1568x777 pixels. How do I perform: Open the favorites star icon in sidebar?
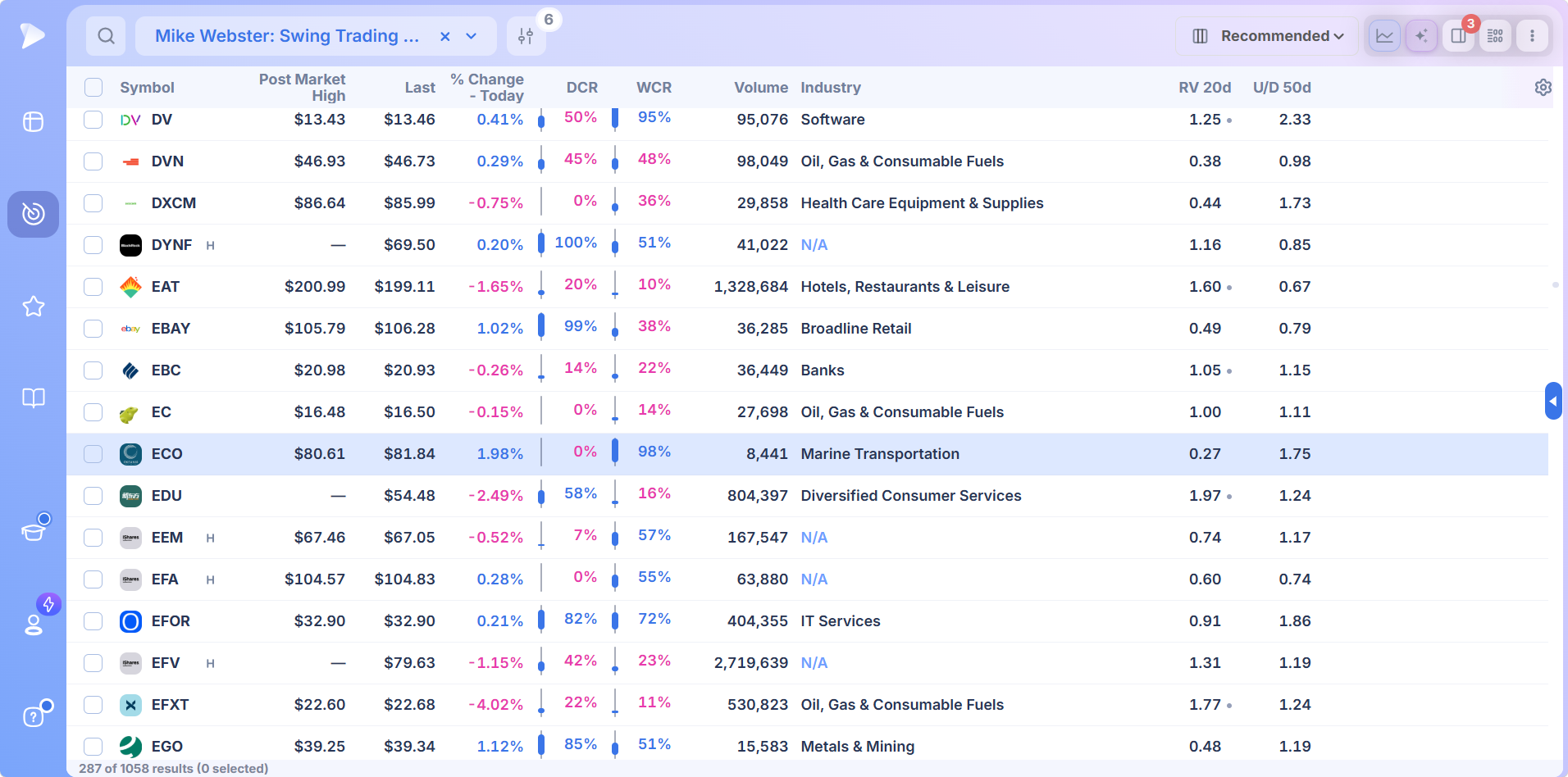click(x=33, y=306)
